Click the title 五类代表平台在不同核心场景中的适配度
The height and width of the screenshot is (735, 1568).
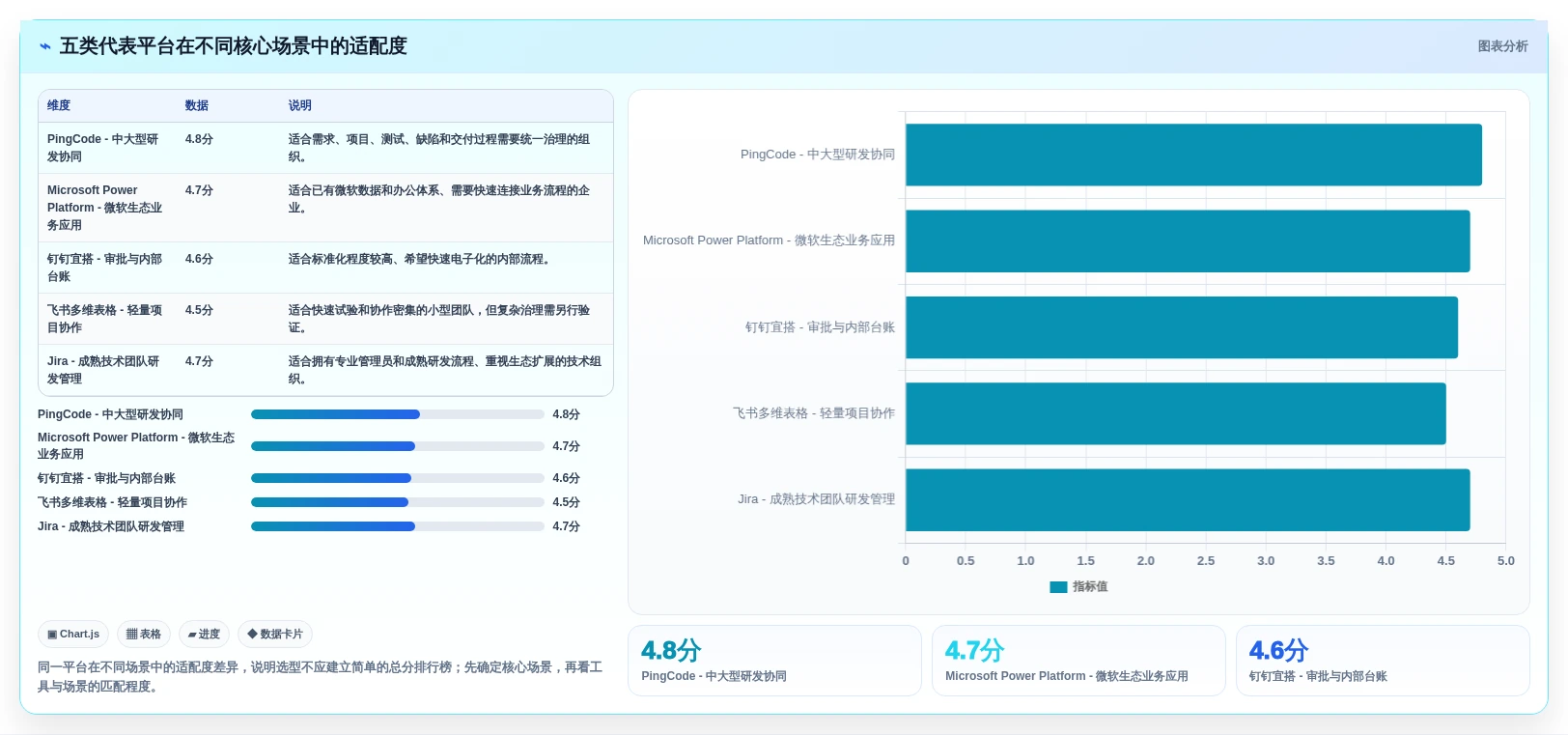(x=234, y=46)
